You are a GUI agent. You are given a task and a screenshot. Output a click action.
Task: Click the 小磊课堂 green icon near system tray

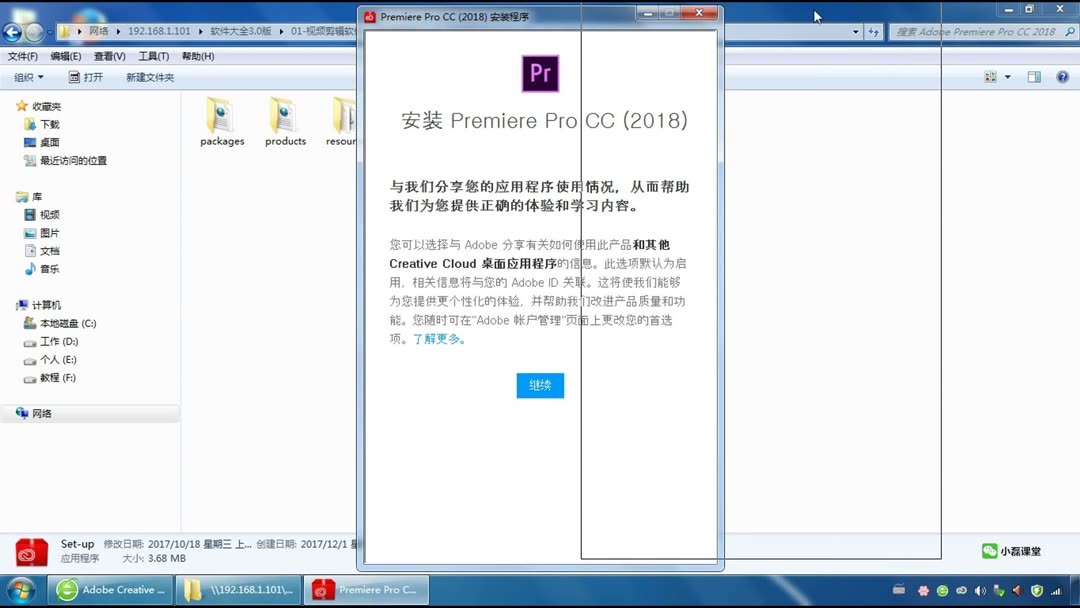[x=989, y=550]
